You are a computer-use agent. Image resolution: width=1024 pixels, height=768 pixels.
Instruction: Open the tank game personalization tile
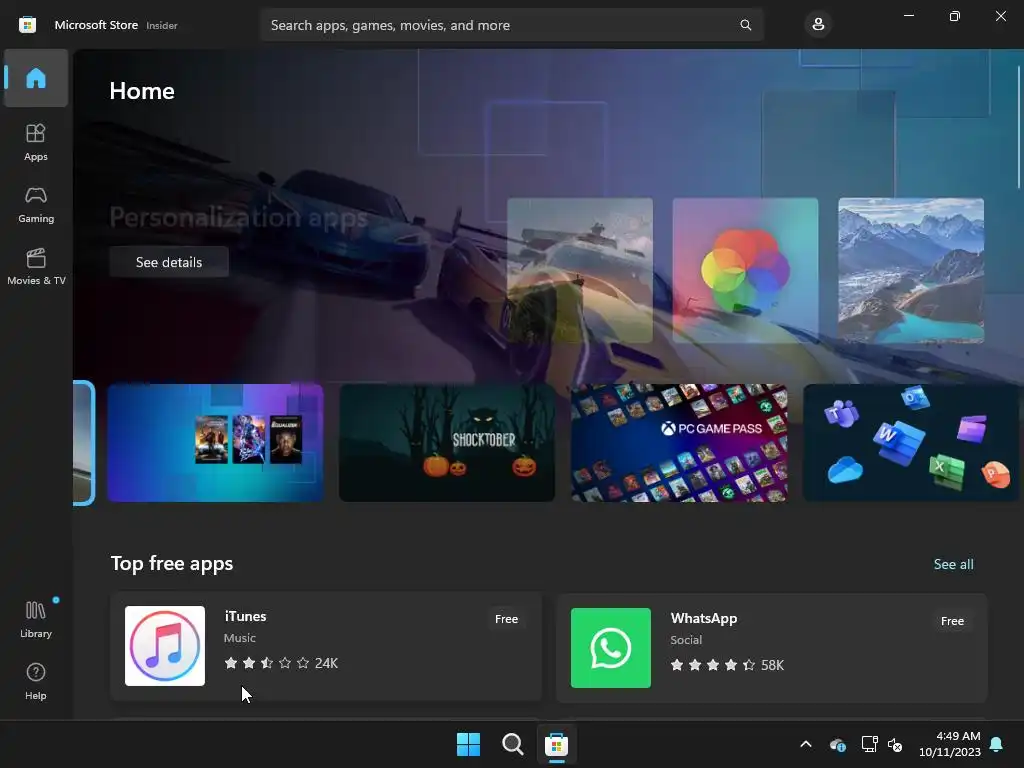(580, 270)
